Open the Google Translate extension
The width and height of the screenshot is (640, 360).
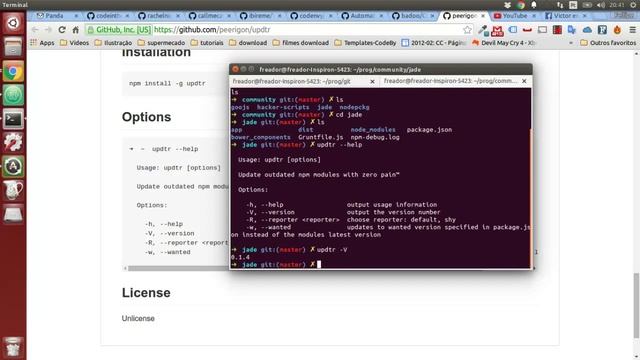572,30
